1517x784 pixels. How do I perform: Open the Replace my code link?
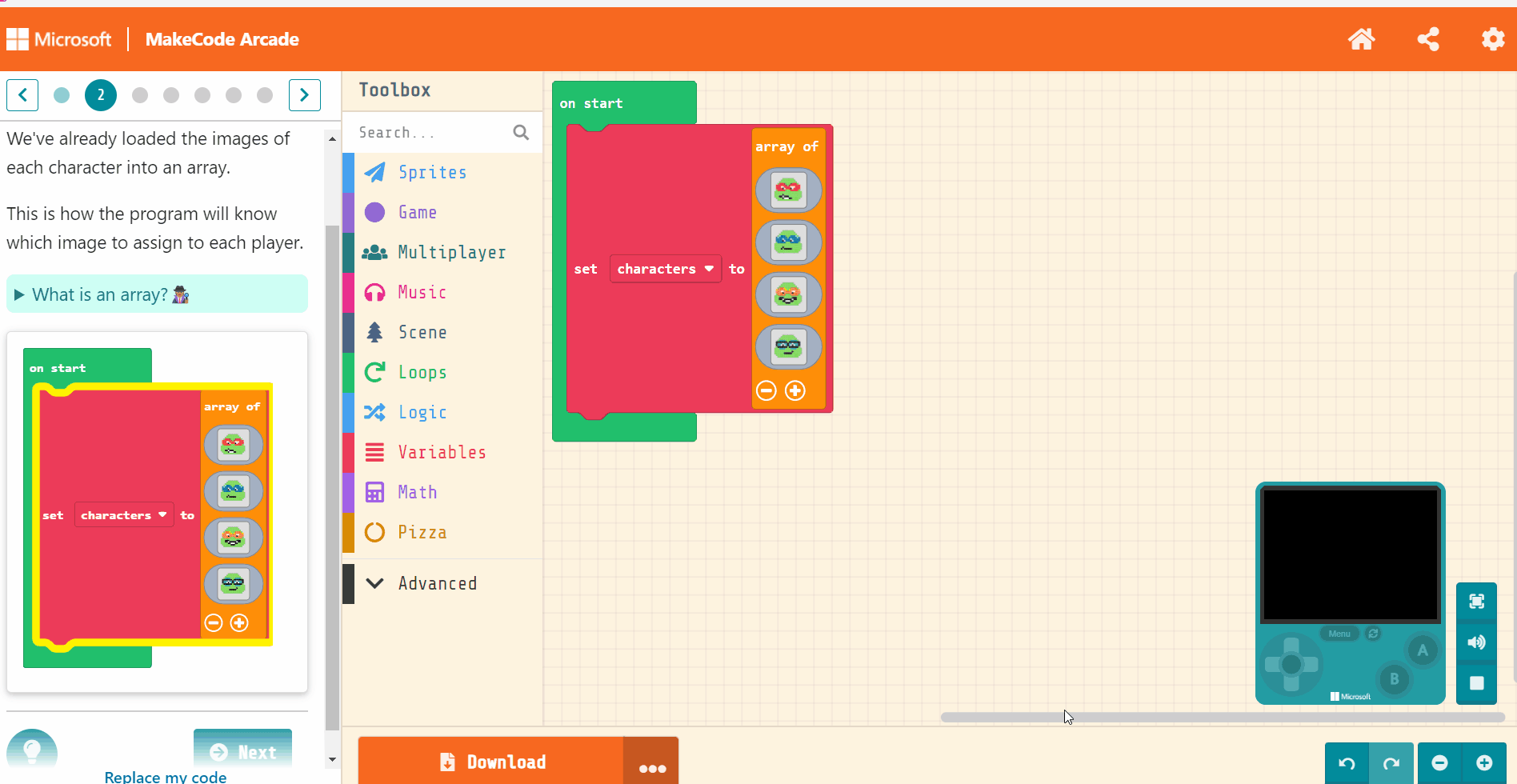[x=166, y=775]
